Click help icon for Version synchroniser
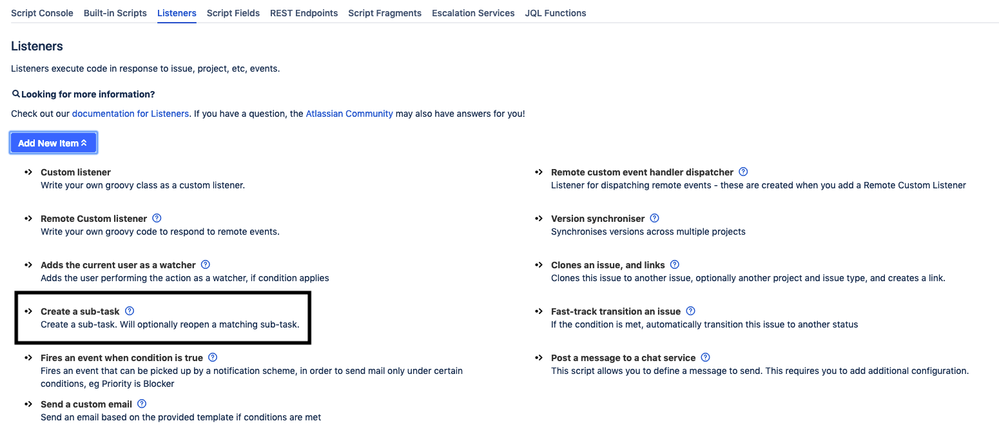 point(655,218)
